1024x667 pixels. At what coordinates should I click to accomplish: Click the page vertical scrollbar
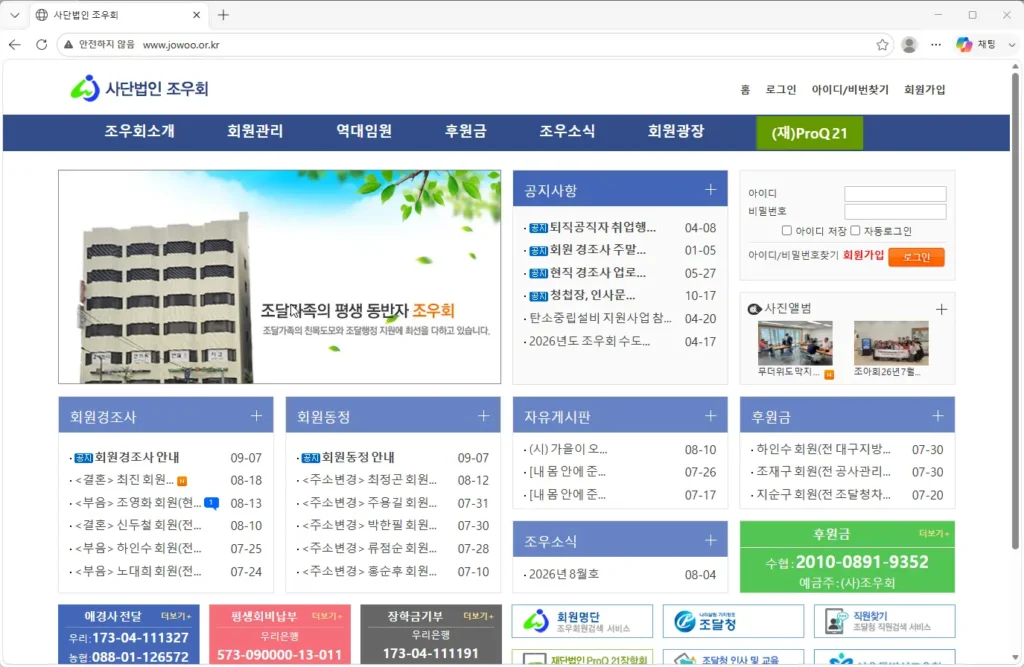click(x=1015, y=310)
